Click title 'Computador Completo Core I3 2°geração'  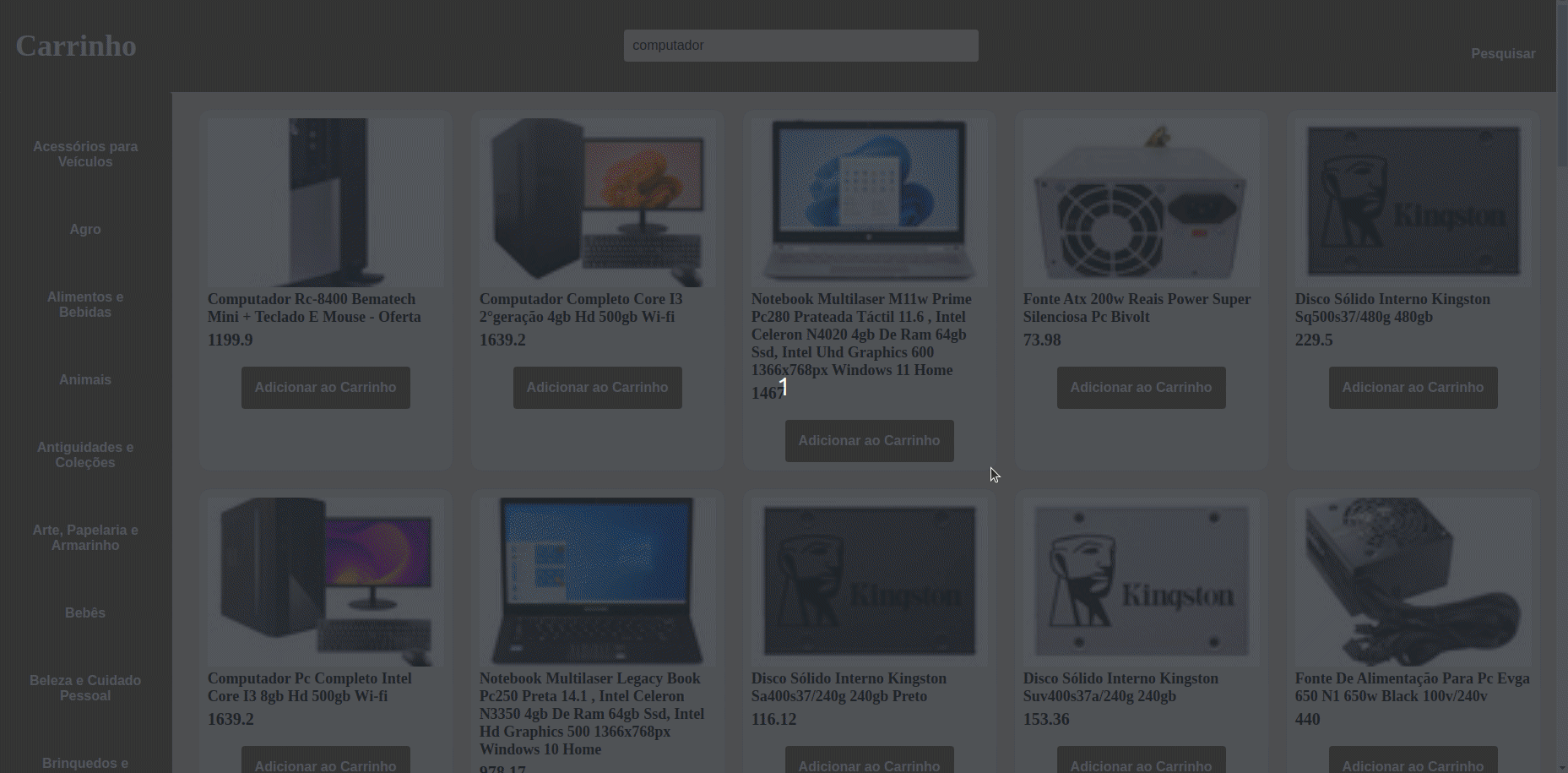[x=581, y=308]
